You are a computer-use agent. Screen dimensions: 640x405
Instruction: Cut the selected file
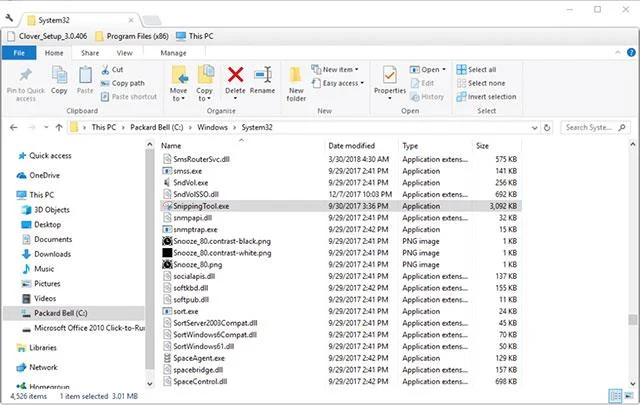coord(113,69)
